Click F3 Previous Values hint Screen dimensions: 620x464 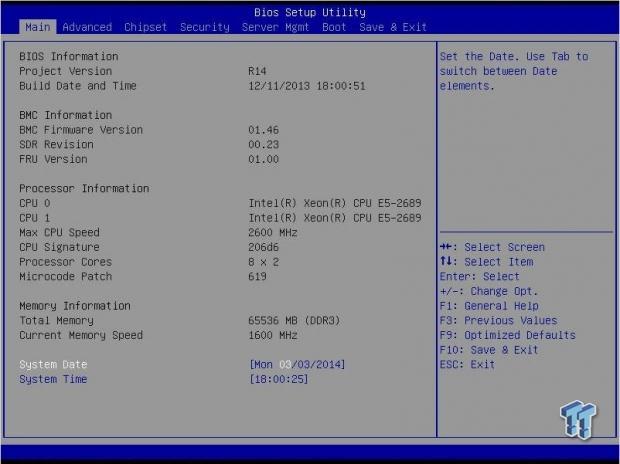click(x=499, y=320)
